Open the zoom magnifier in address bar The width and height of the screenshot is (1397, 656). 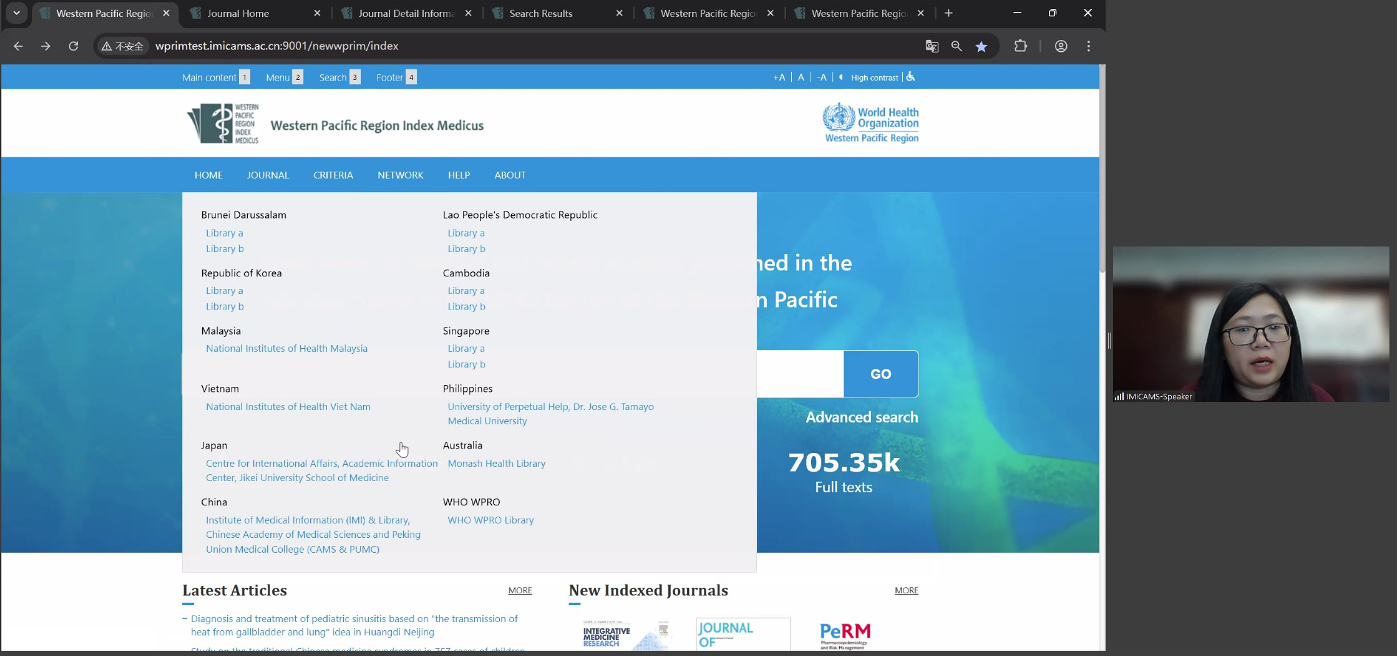[957, 46]
